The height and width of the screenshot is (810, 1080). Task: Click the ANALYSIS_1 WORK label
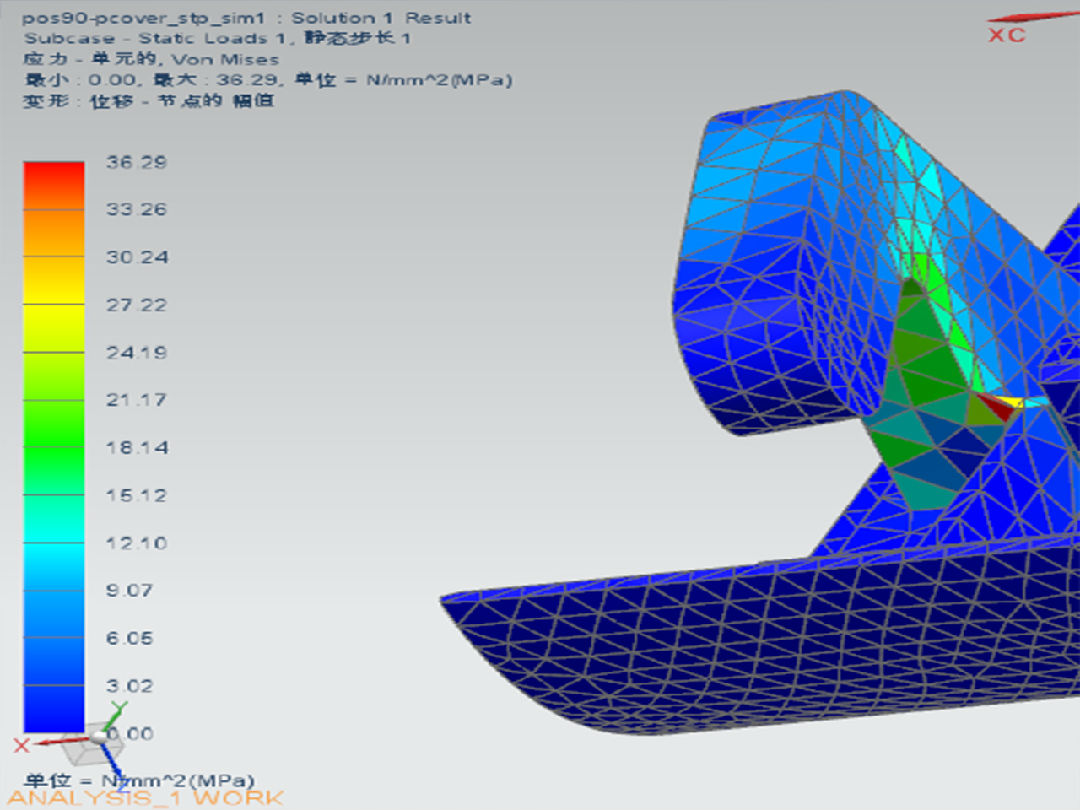point(146,799)
